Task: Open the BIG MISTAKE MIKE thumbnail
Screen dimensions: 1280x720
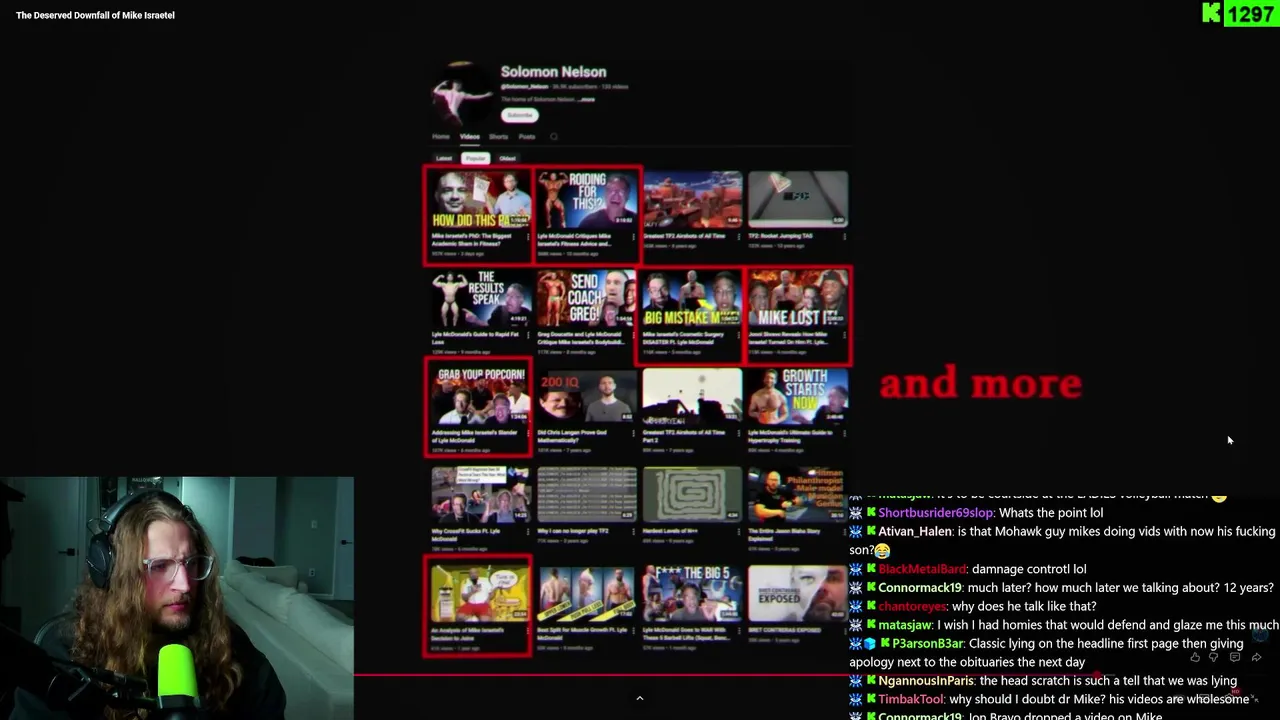Action: (692, 298)
